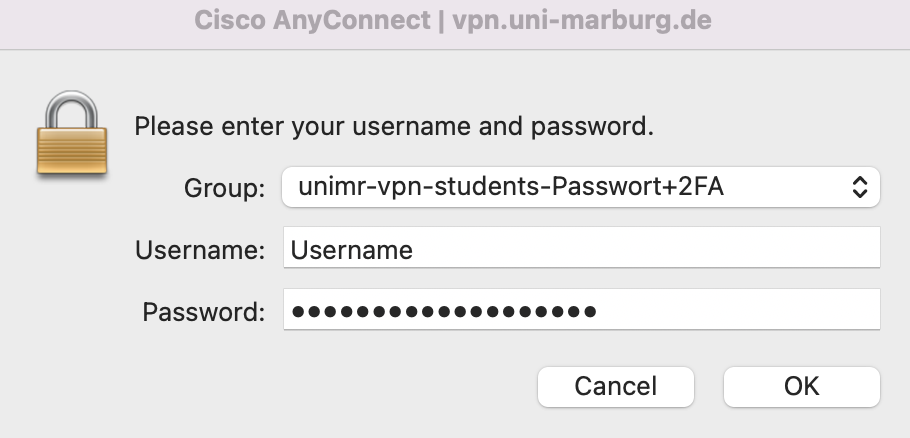The height and width of the screenshot is (438, 910).
Task: Click the up-down chevron arrows of Group selector
Action: pyautogui.click(x=860, y=187)
